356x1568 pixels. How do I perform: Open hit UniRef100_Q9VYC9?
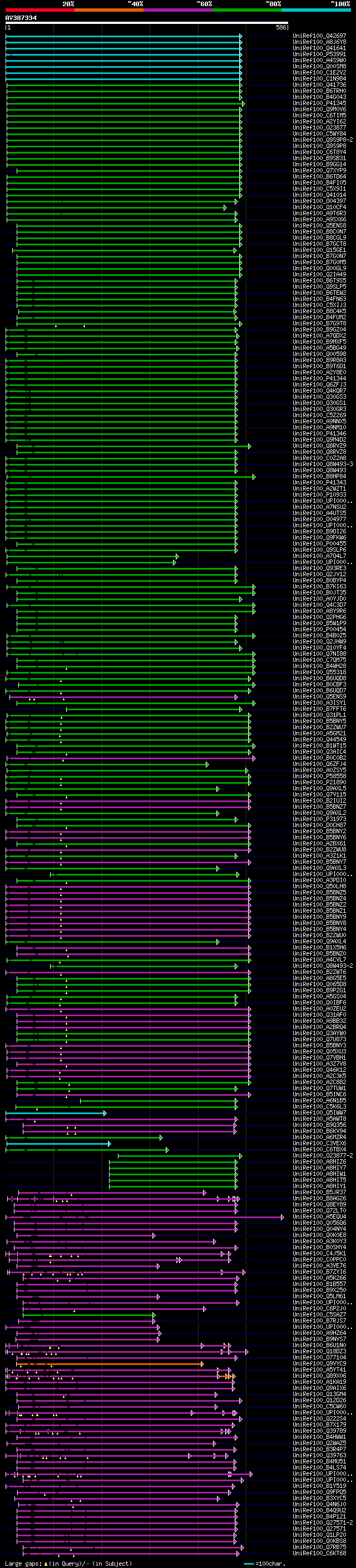tap(319, 1363)
